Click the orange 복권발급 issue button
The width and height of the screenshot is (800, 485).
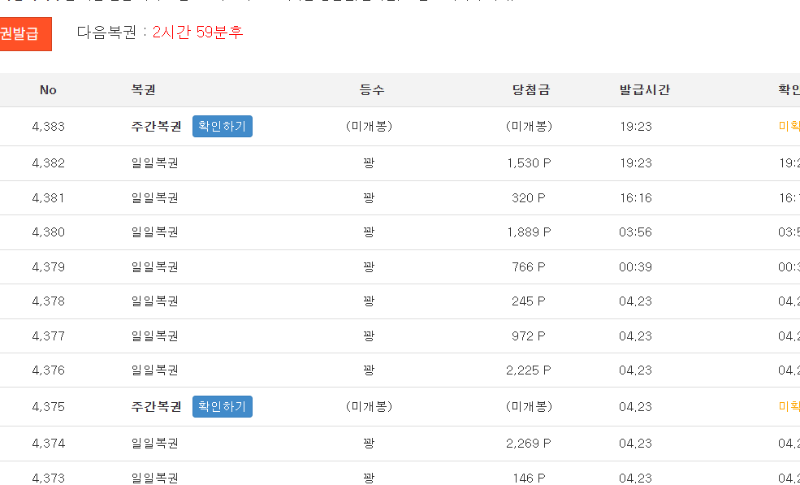(x=20, y=34)
